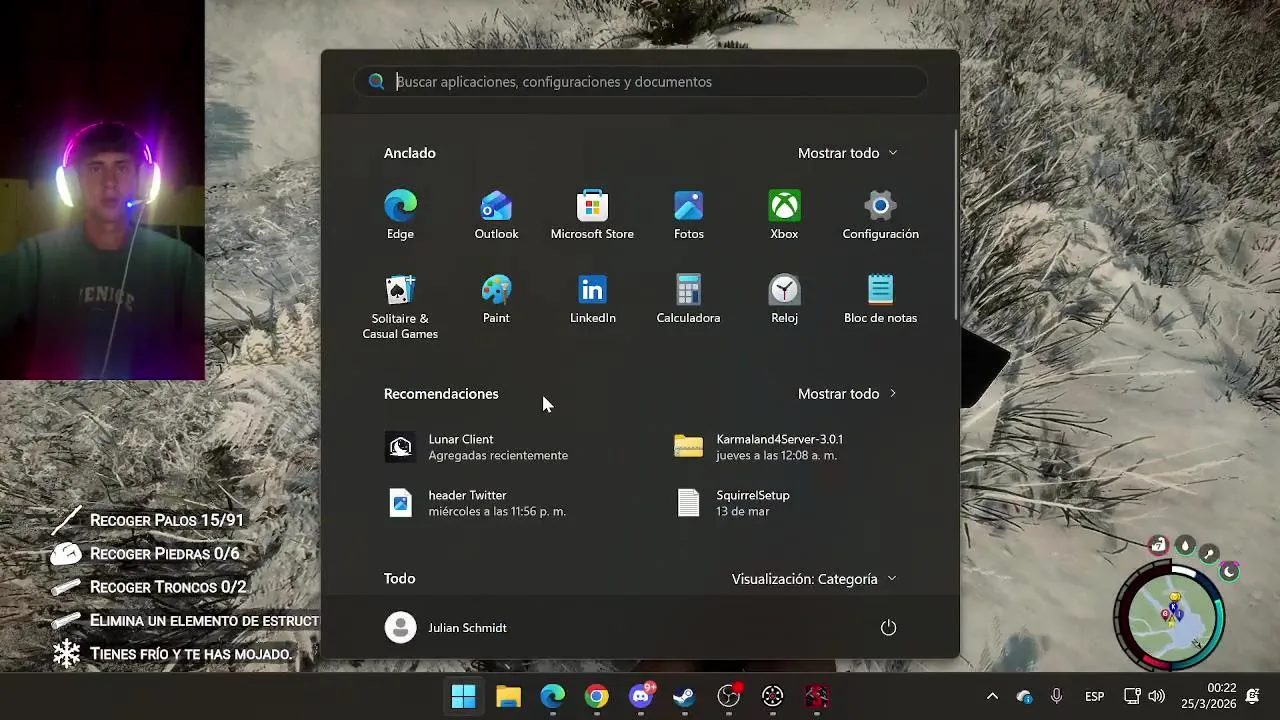This screenshot has width=1280, height=720.
Task: Launch the Xbox app
Action: coord(784,215)
